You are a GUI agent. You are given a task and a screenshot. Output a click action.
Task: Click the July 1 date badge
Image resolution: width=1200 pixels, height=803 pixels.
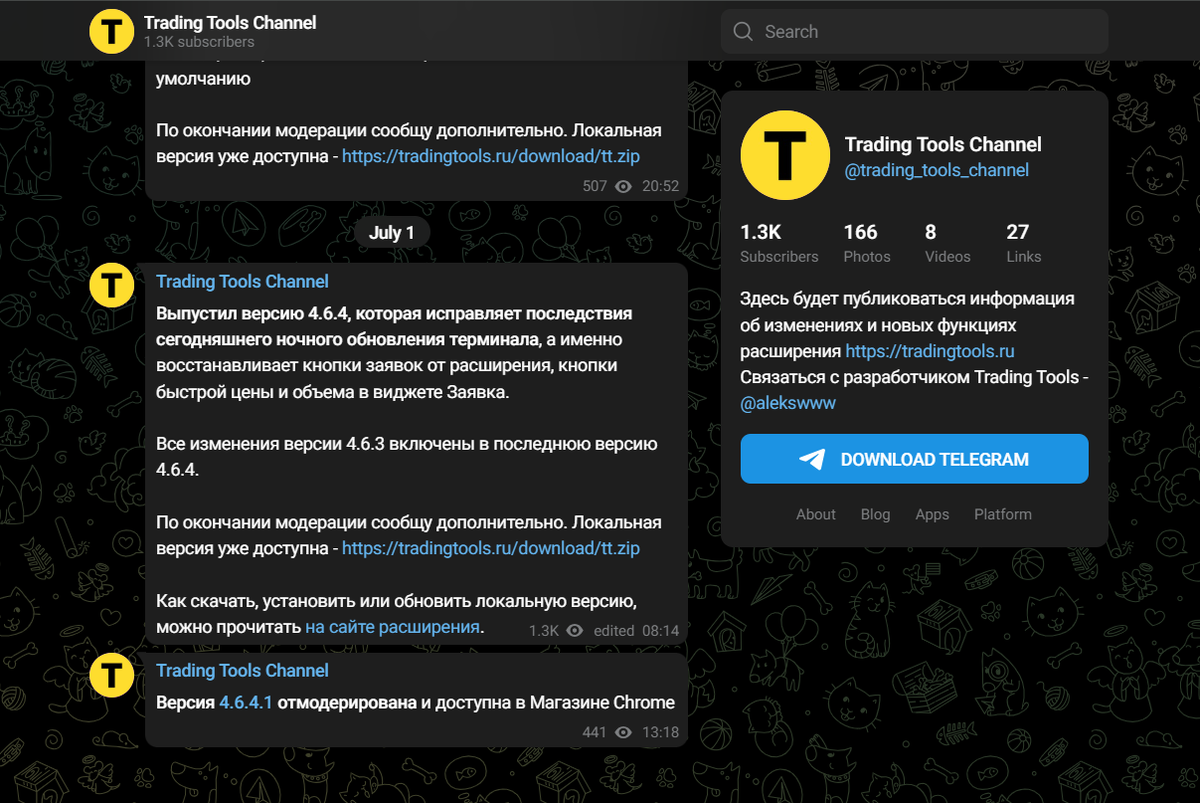(x=391, y=233)
